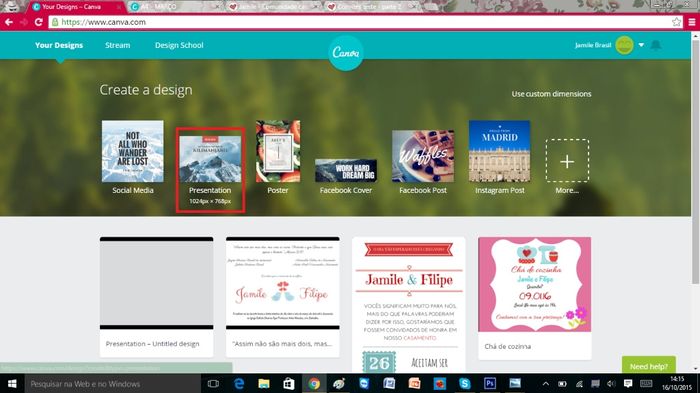The height and width of the screenshot is (393, 700).
Task: Open the Windows Start button
Action: point(12,384)
